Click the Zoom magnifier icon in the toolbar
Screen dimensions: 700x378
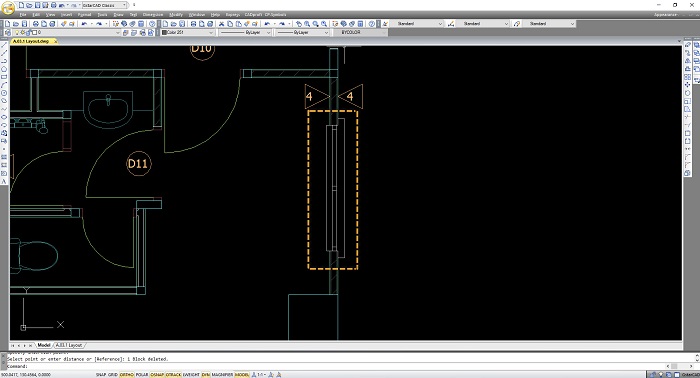[307, 24]
